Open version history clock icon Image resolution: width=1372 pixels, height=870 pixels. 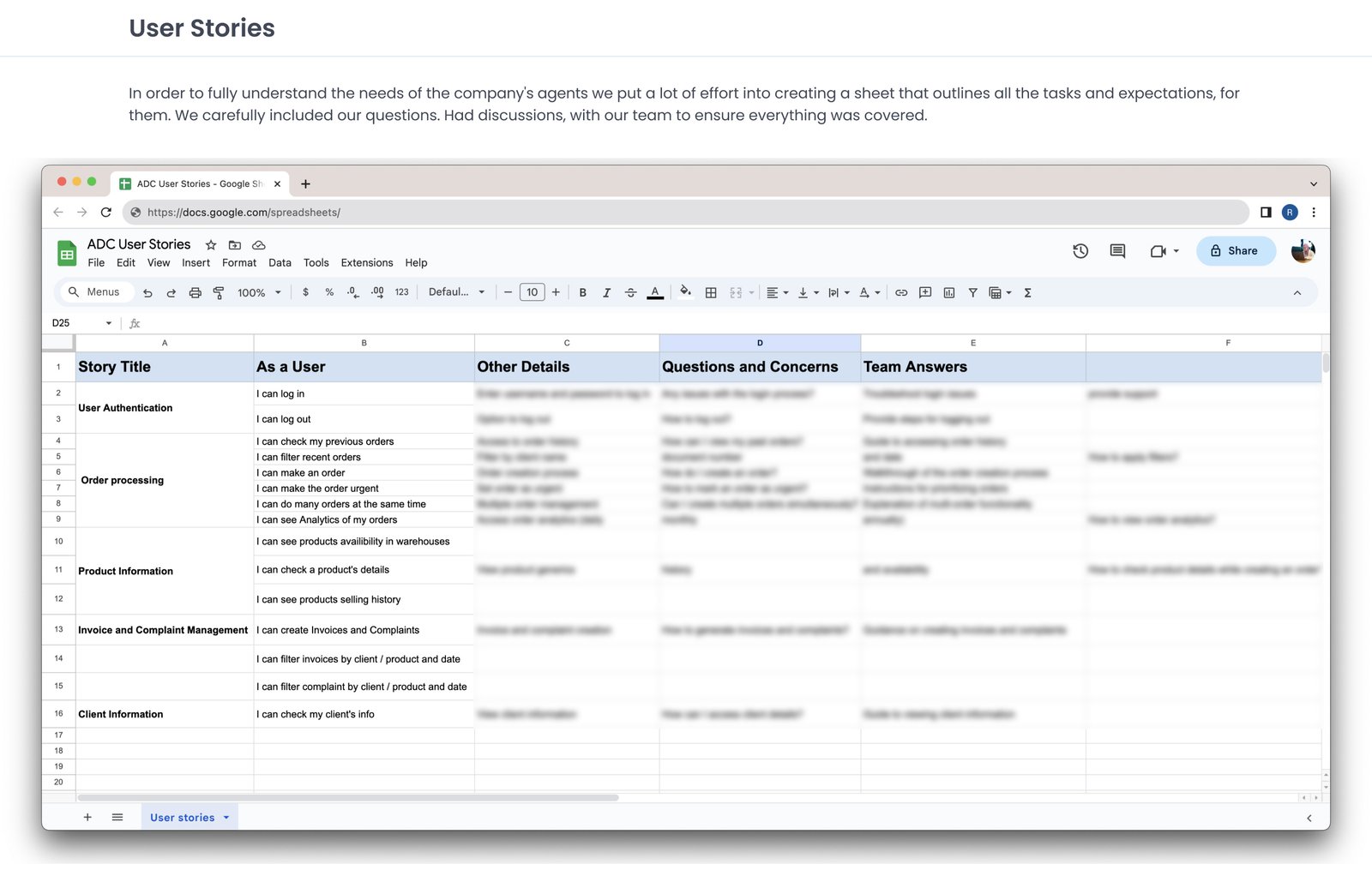[x=1080, y=251]
